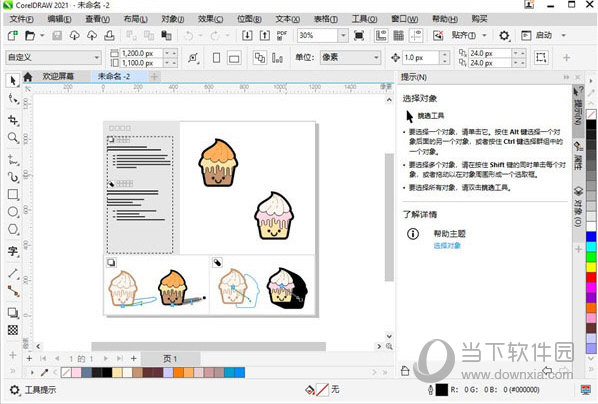Image resolution: width=598 pixels, height=404 pixels.
Task: Open the 文件 menu
Action: click(x=21, y=19)
